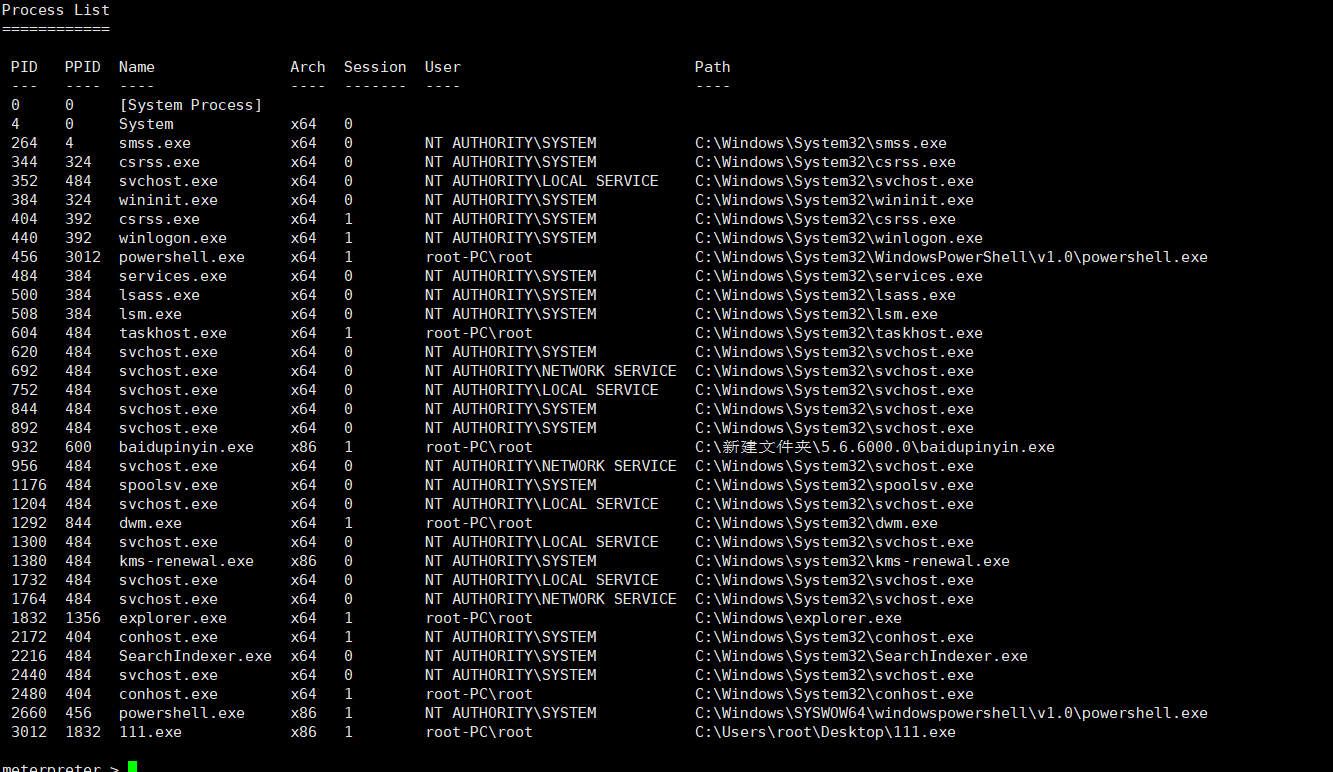1333x772 pixels.
Task: Click the dwm.exe path text
Action: click(x=816, y=523)
